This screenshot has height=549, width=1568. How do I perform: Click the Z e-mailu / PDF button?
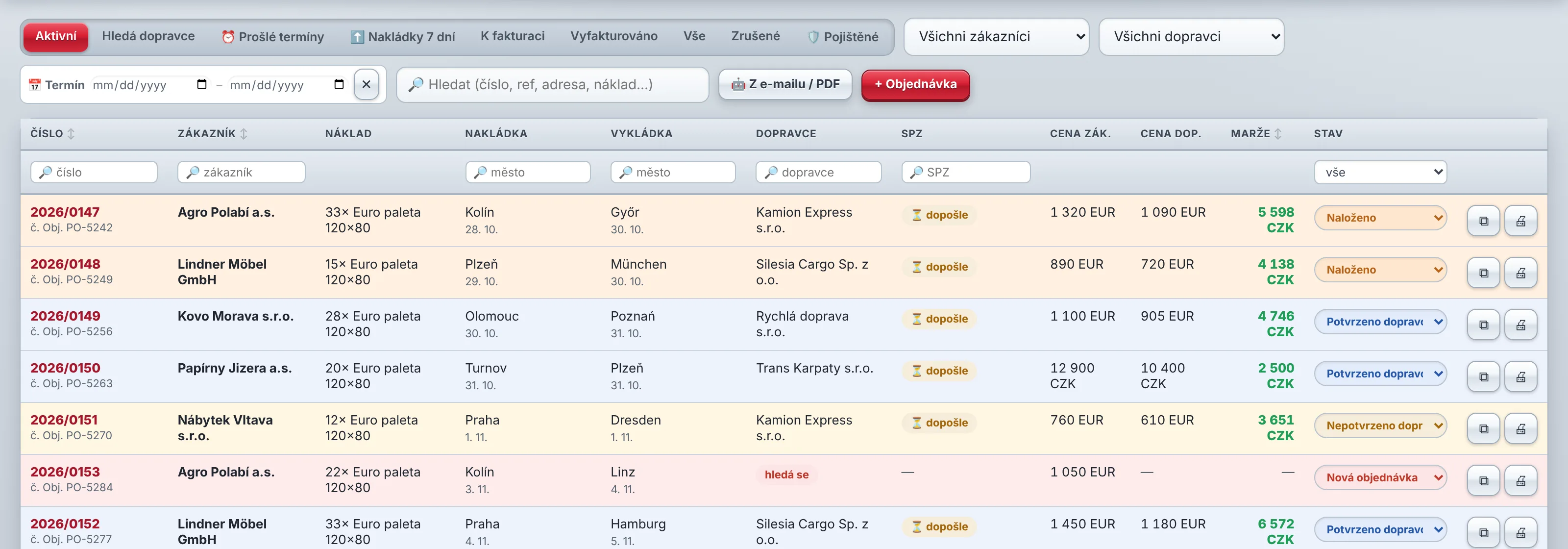coord(785,84)
